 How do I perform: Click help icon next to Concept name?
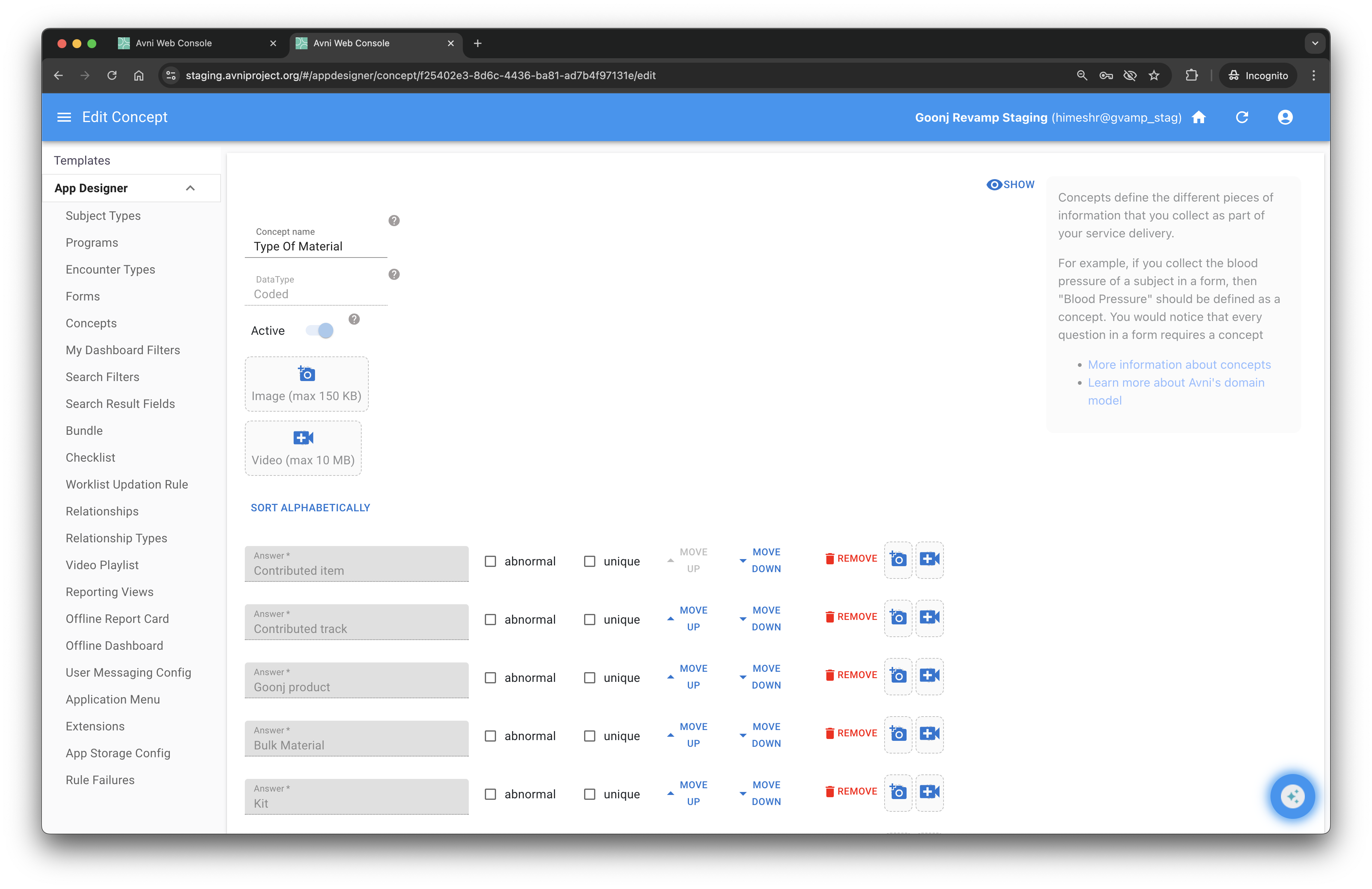(x=394, y=221)
